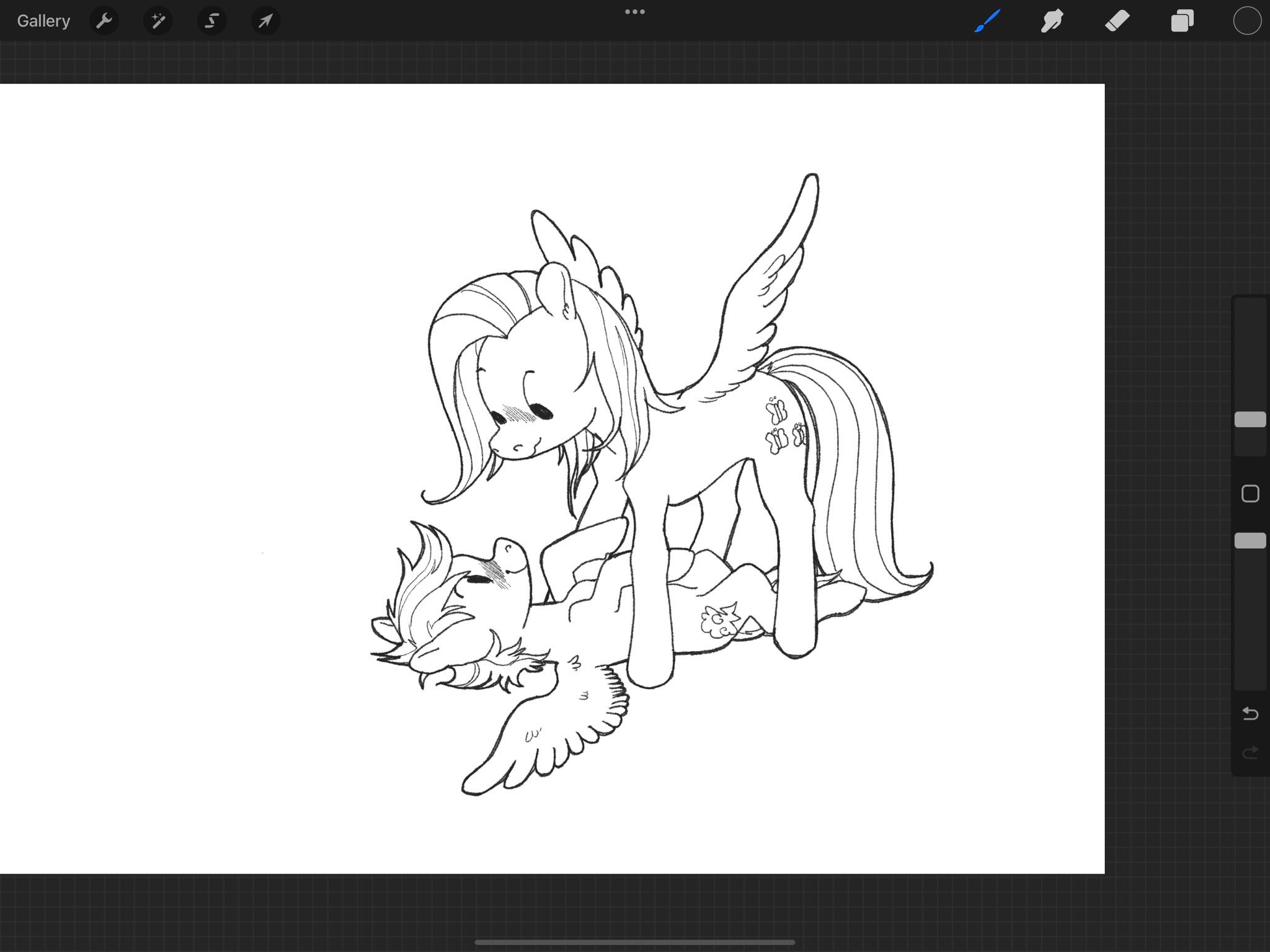Select the Smudge tool

1052,21
